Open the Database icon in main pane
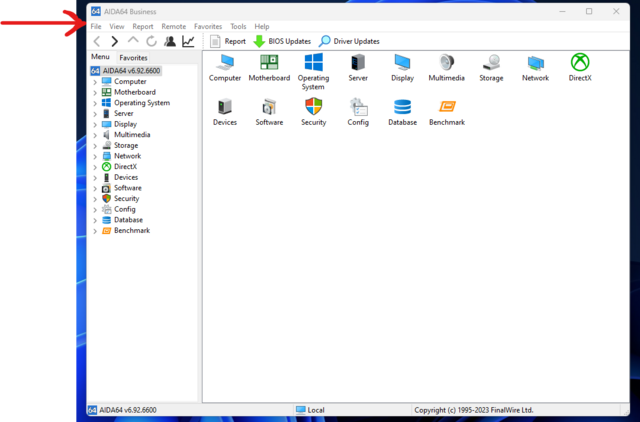The width and height of the screenshot is (640, 422). click(x=403, y=108)
